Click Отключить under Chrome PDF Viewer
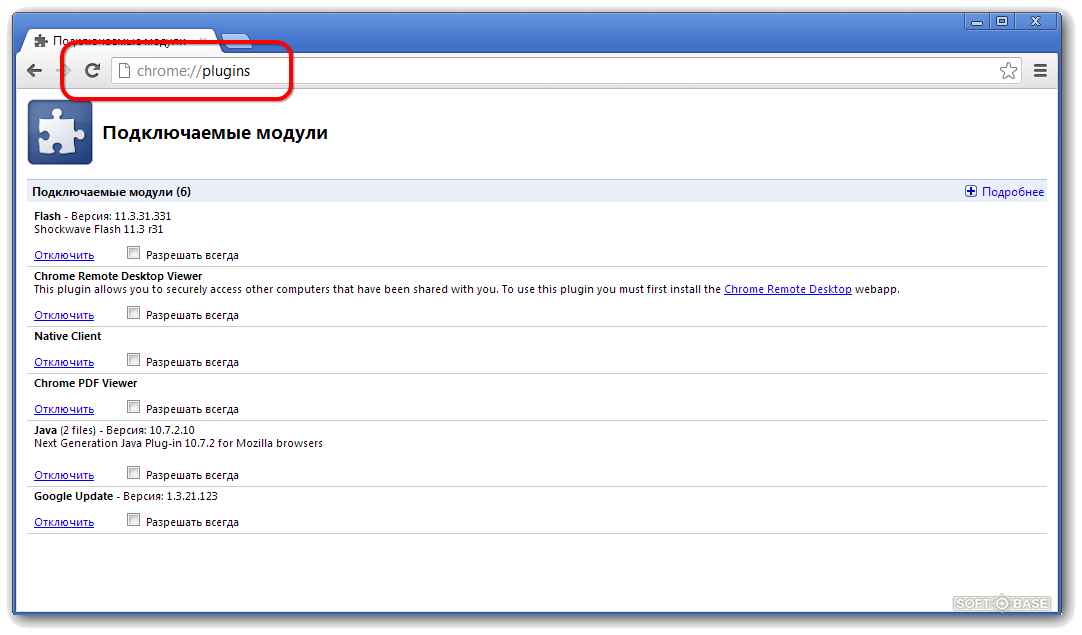This screenshot has width=1082, height=635. (63, 408)
